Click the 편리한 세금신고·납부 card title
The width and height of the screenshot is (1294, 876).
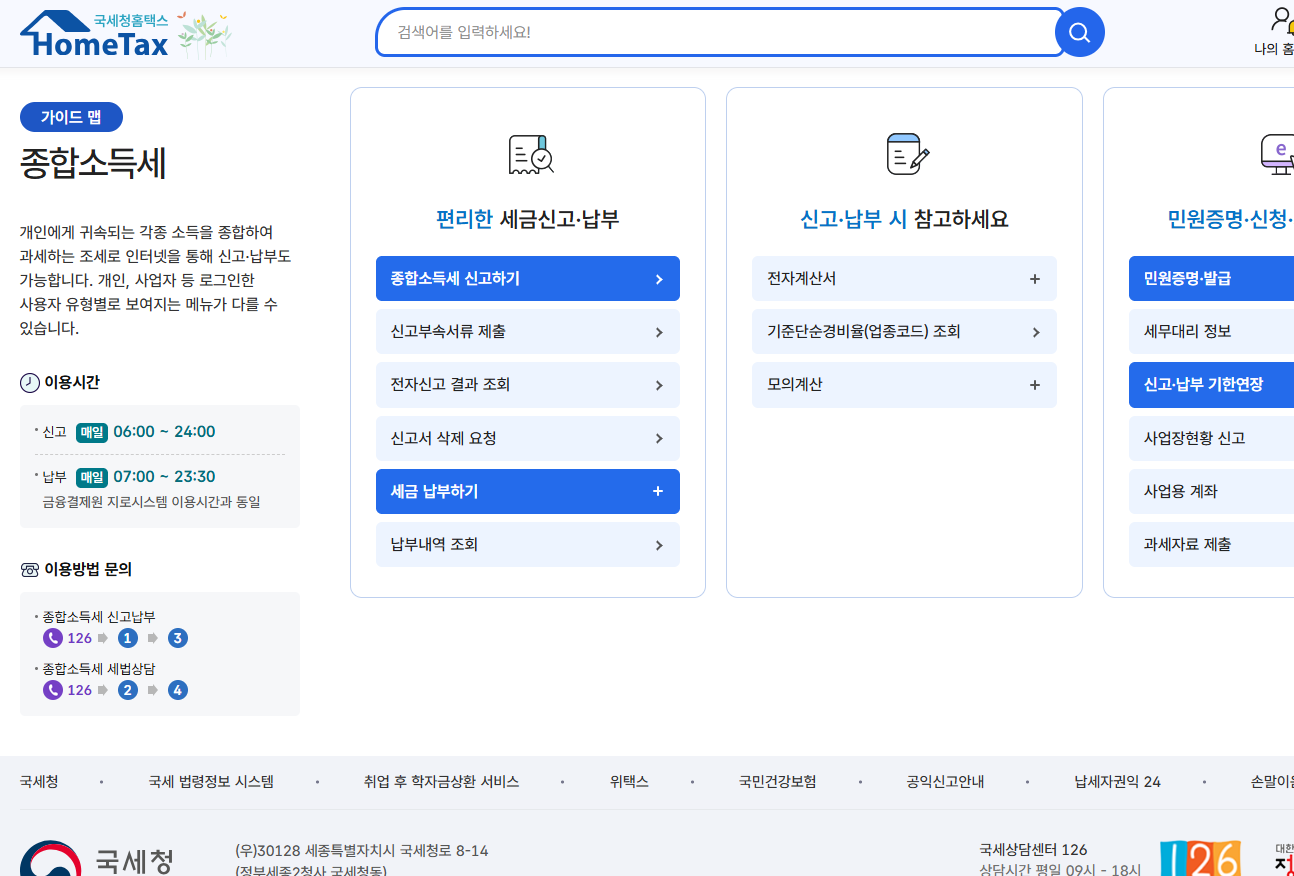[527, 219]
